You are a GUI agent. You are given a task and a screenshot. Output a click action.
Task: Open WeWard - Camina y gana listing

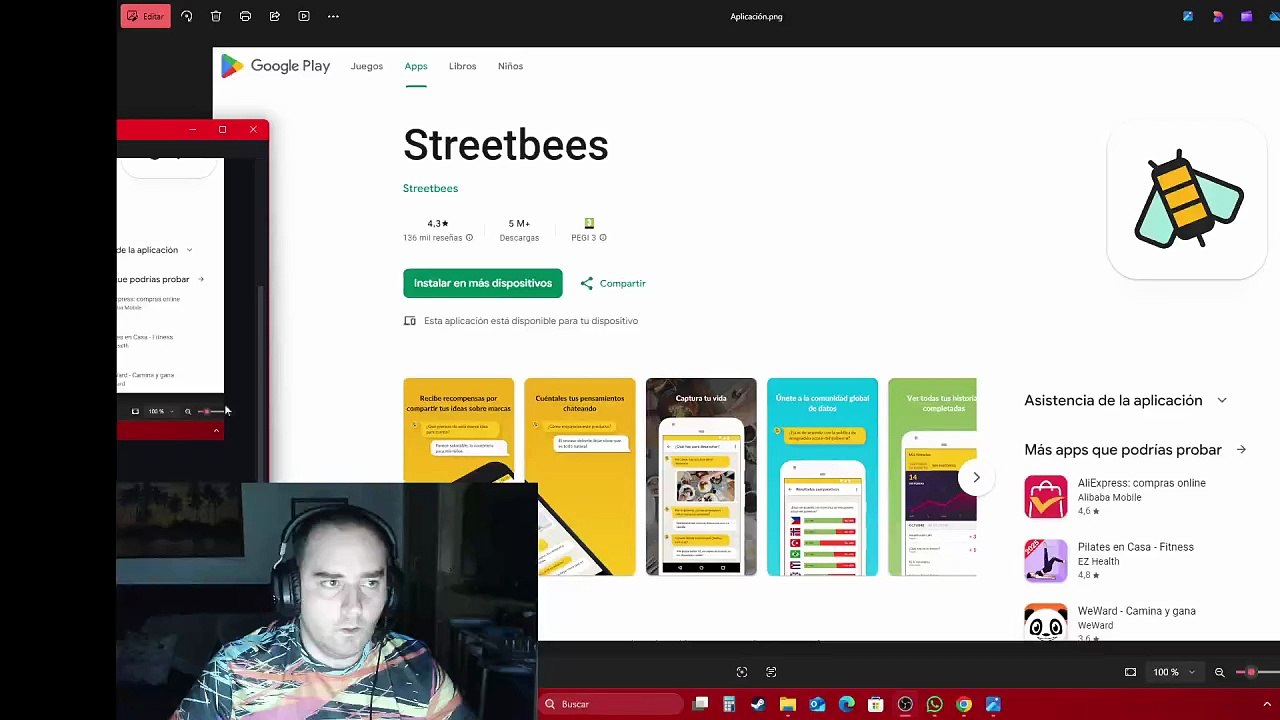tap(1136, 611)
